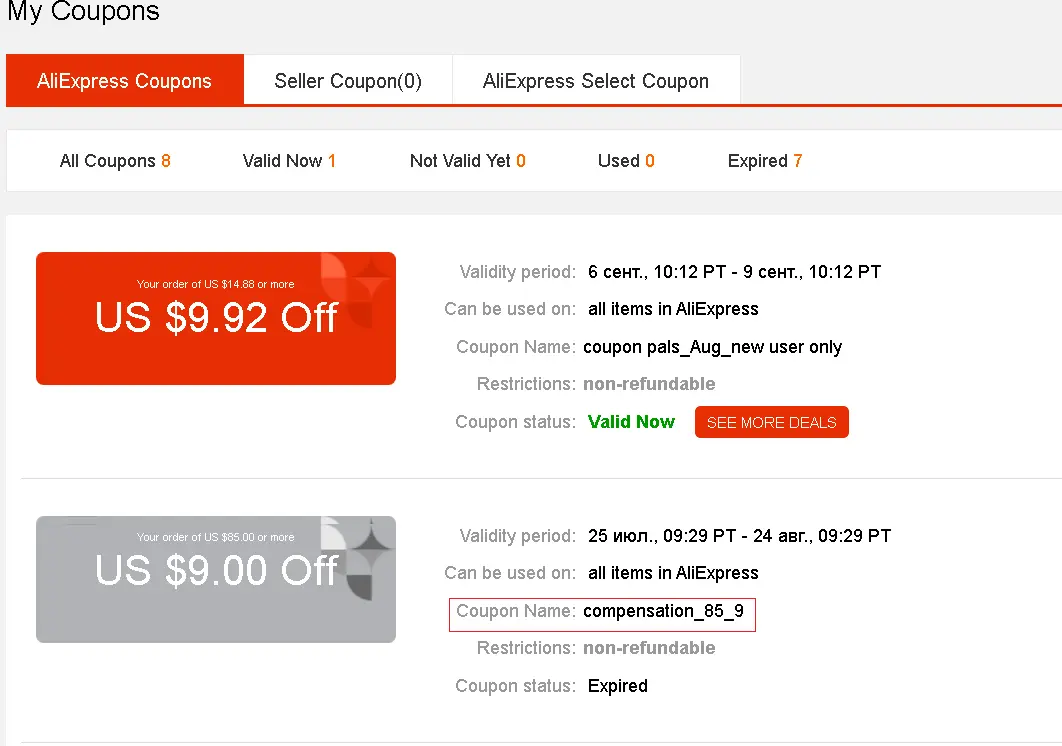Filter by Used coupons
The width and height of the screenshot is (1062, 746).
626,161
